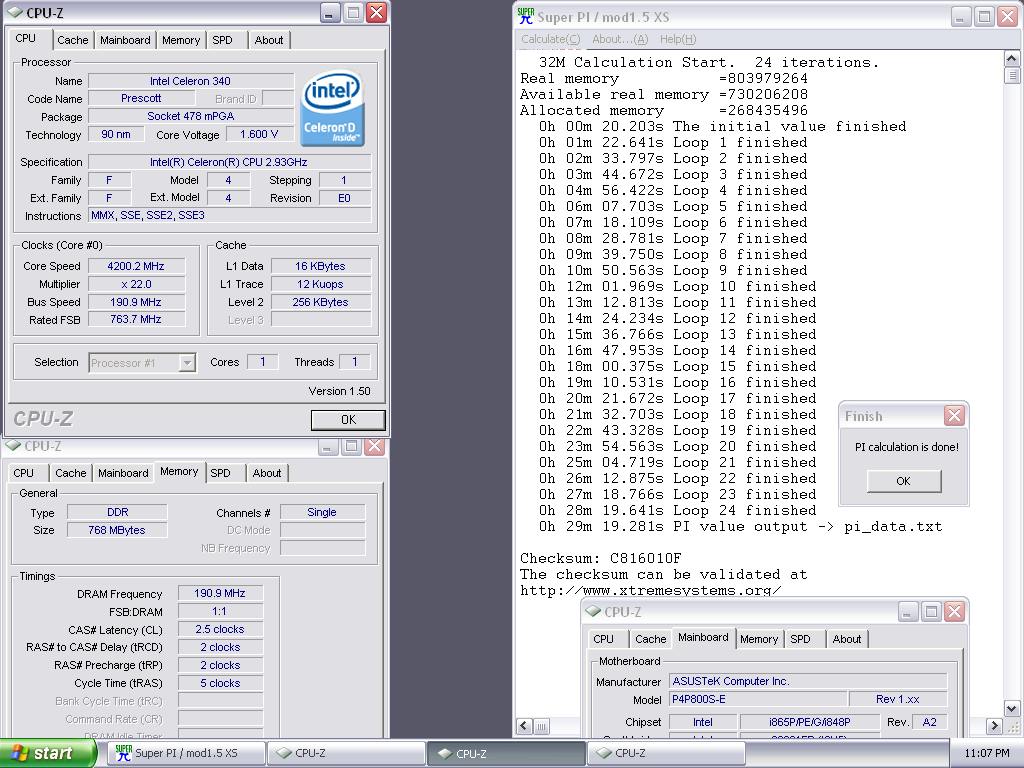Click the Multiplier value x 22.0
This screenshot has width=1024, height=768.
pos(136,284)
